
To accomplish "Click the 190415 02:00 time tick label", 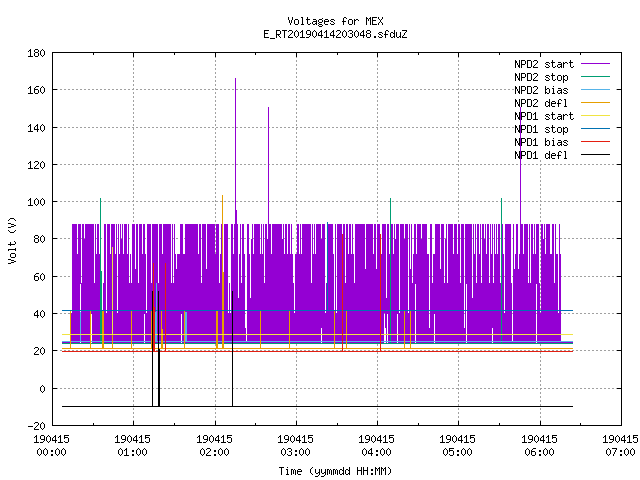I will pos(214,446).
